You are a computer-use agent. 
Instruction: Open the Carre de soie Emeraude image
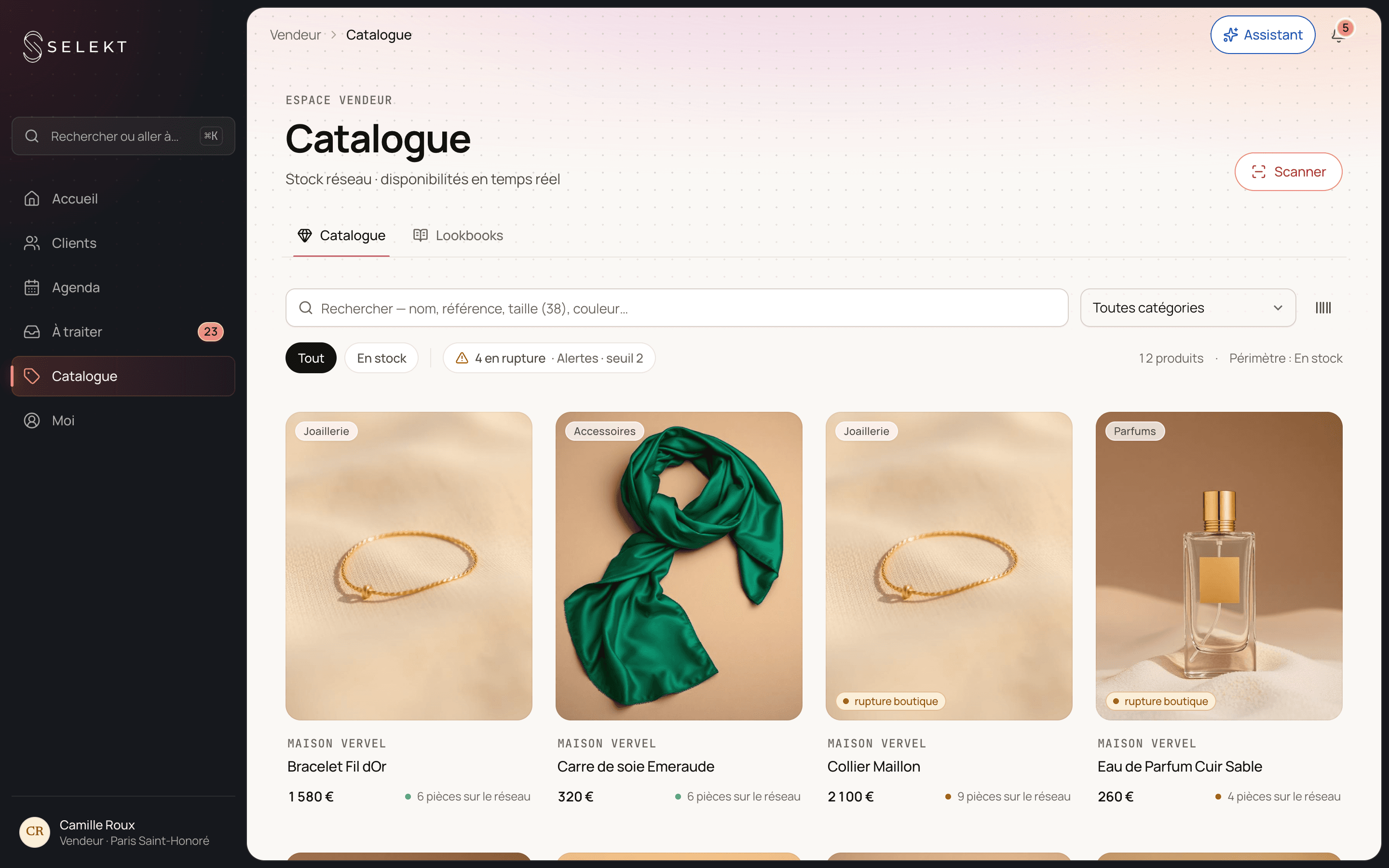[679, 566]
